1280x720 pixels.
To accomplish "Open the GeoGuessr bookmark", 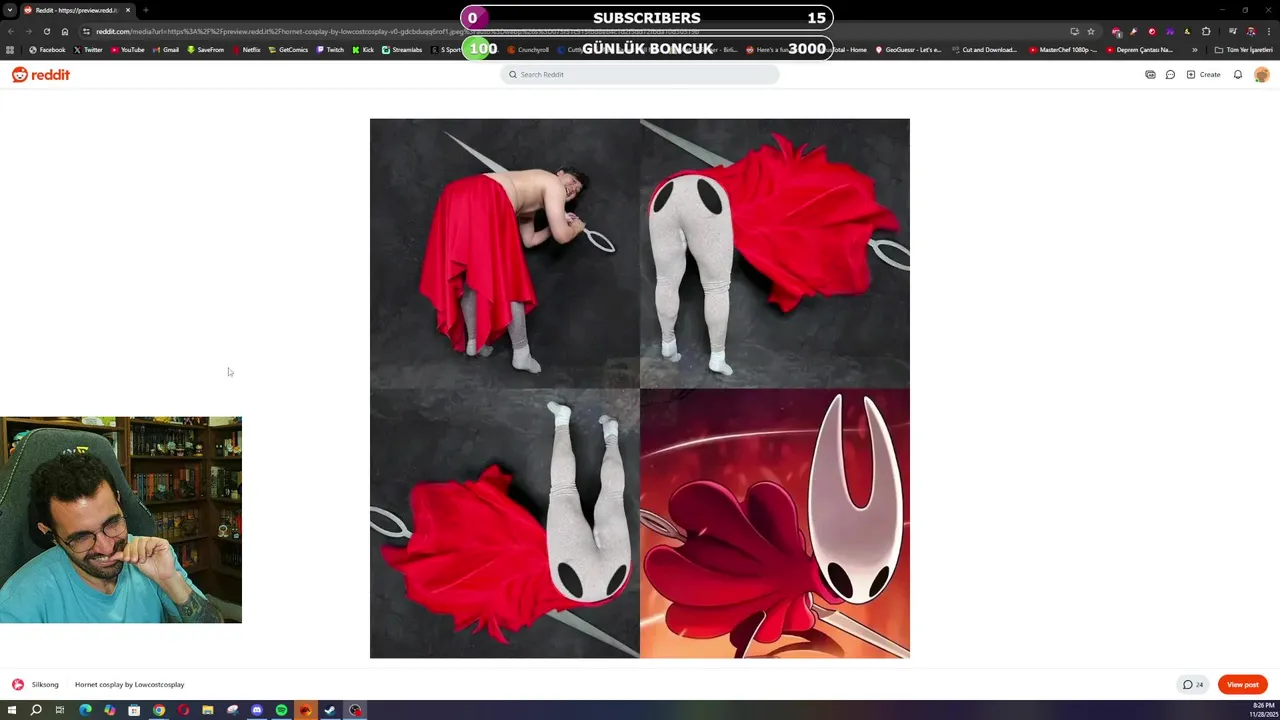I will pos(908,50).
